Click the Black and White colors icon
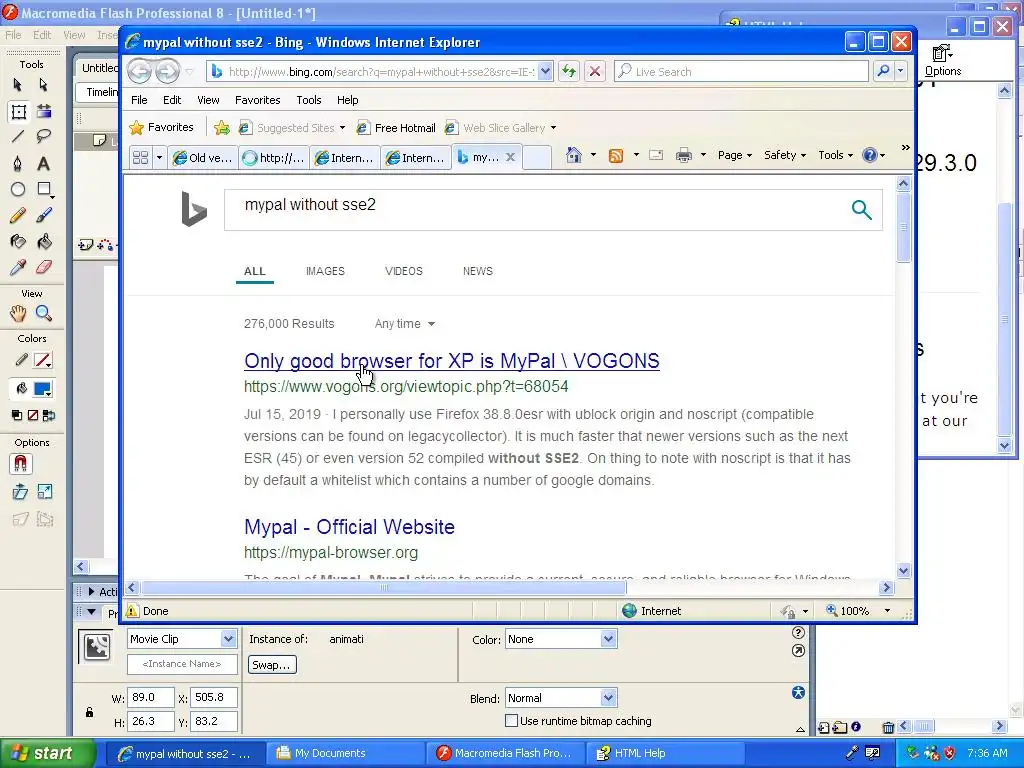Viewport: 1024px width, 768px height. point(17,415)
